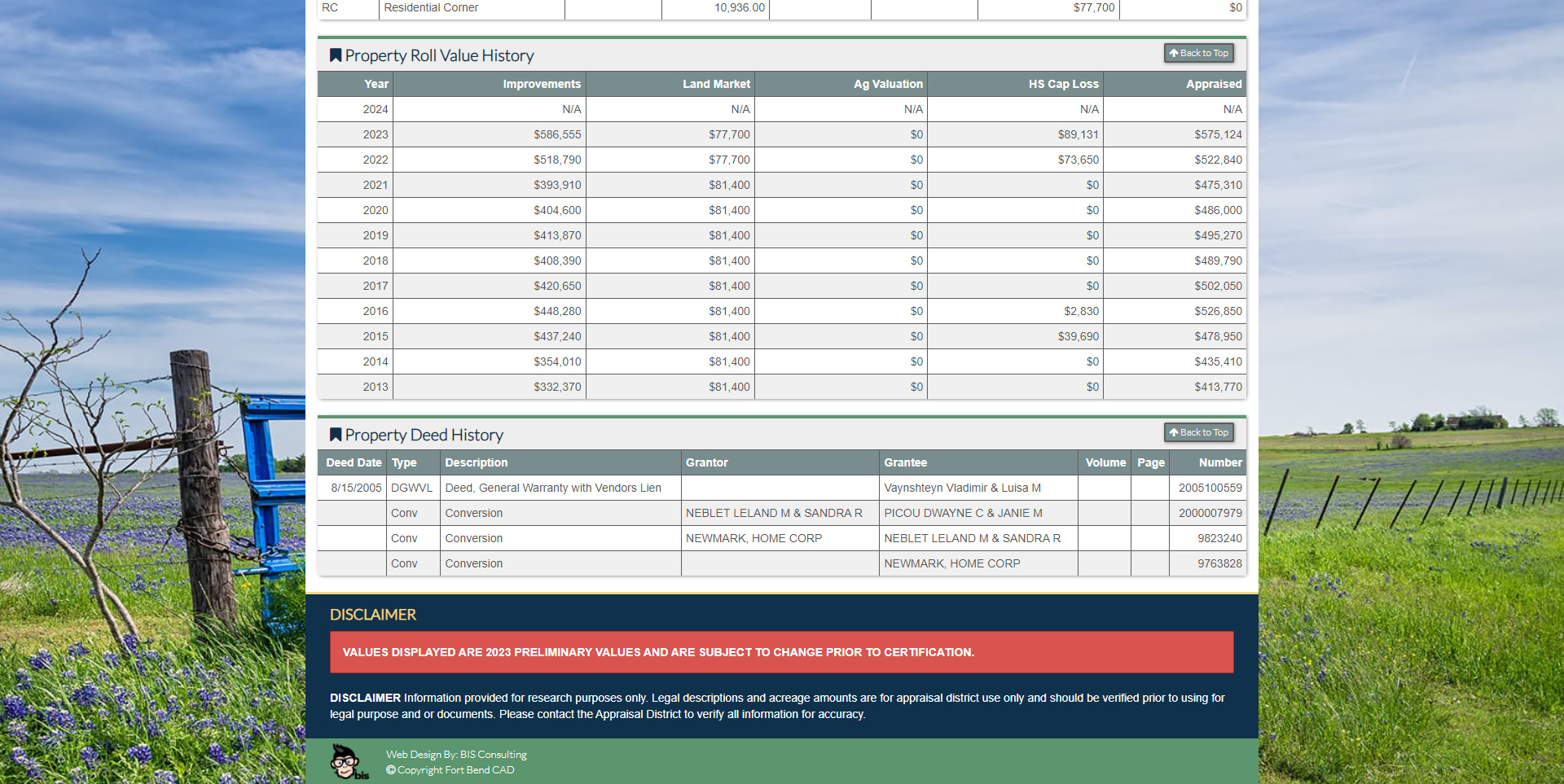This screenshot has height=784, width=1564.
Task: Select the 2023 appraised value $575,124
Action: click(x=1218, y=134)
